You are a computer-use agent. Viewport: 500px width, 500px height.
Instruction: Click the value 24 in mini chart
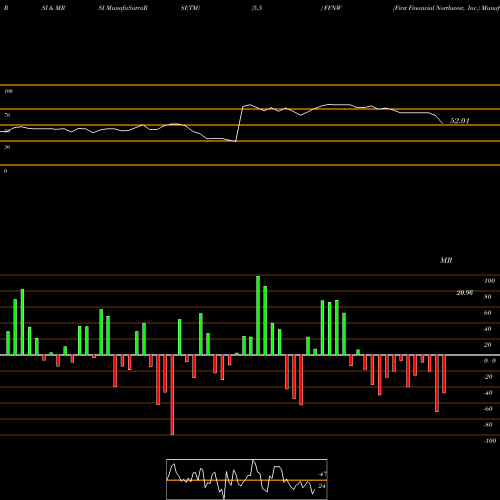(x=322, y=486)
